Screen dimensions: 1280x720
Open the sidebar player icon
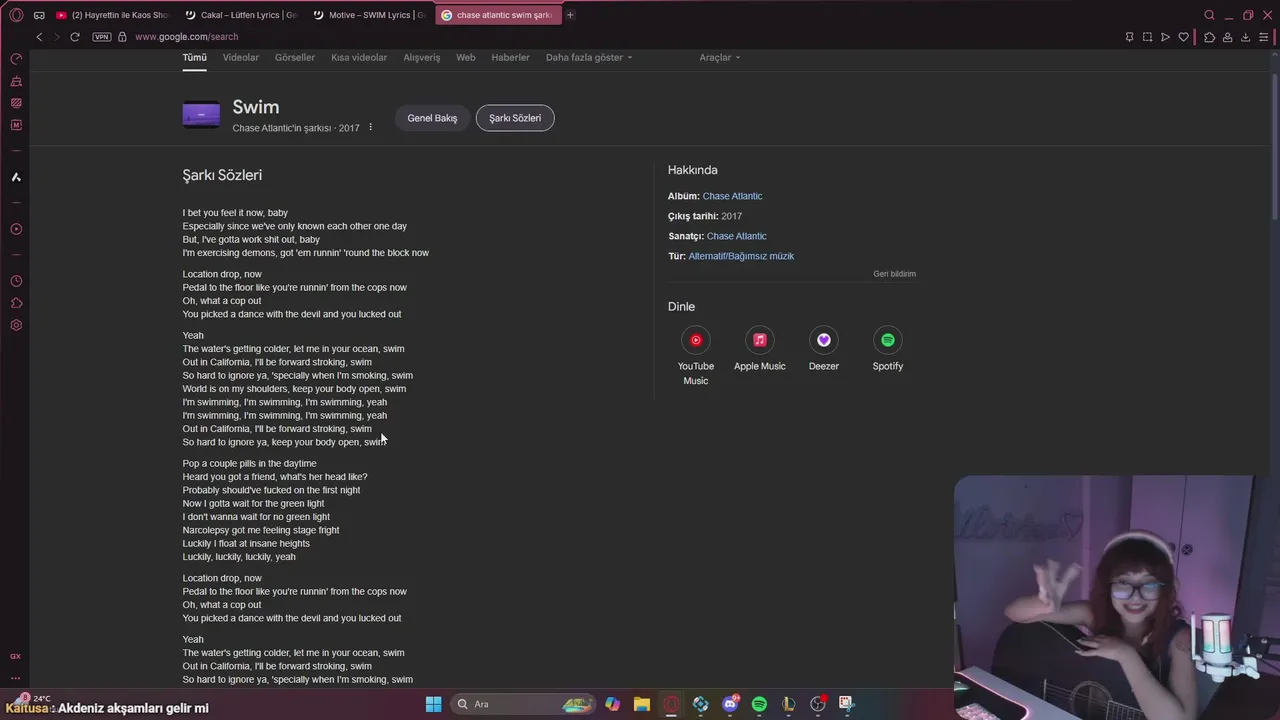16,229
